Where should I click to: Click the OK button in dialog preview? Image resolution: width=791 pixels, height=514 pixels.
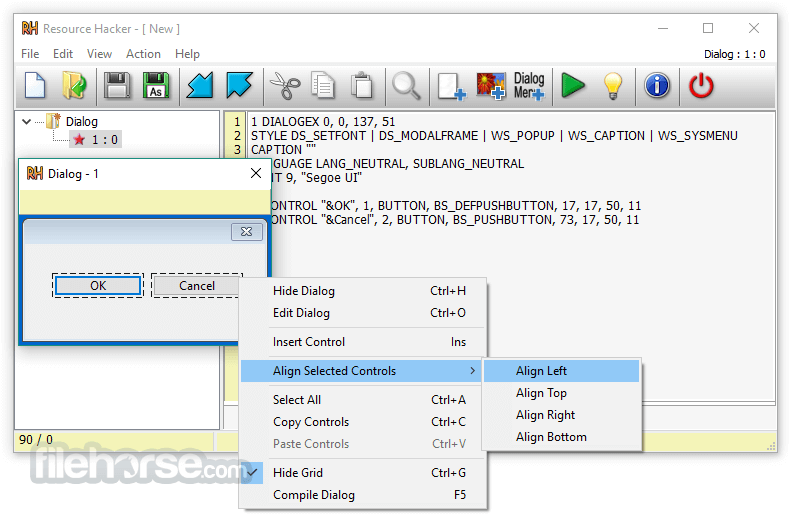click(x=98, y=285)
